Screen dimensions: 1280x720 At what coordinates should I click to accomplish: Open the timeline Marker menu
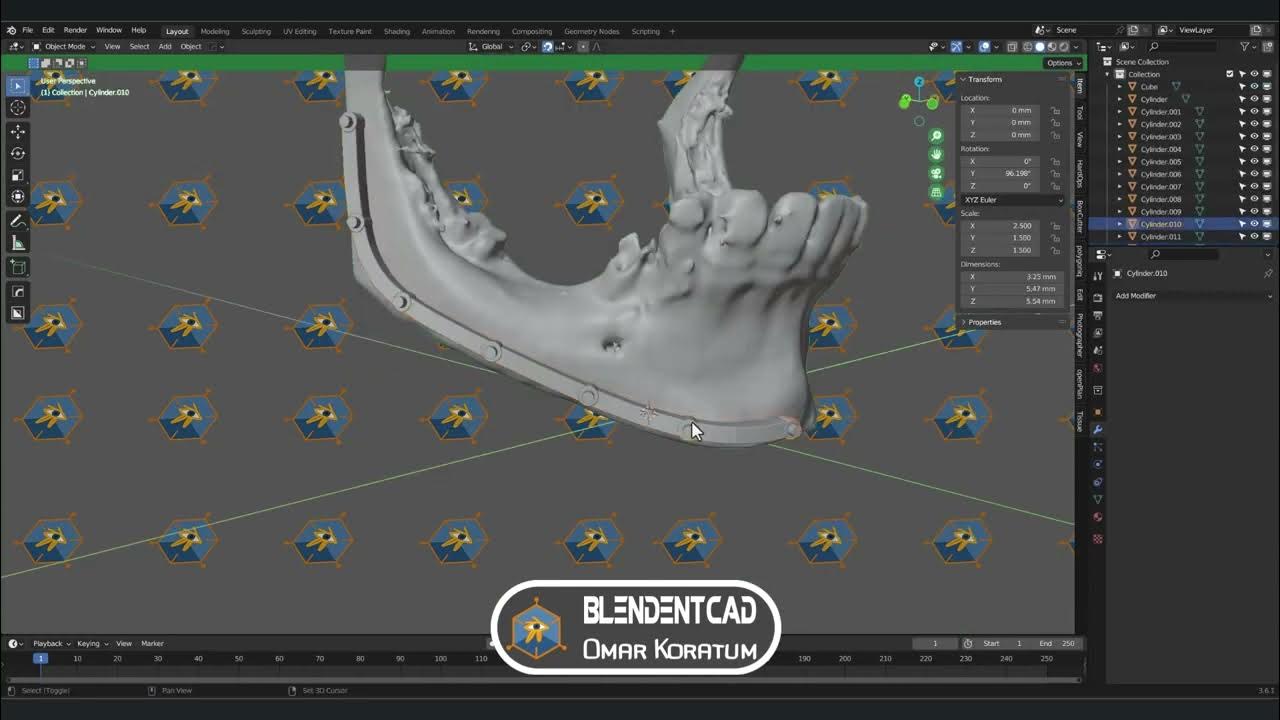click(152, 644)
